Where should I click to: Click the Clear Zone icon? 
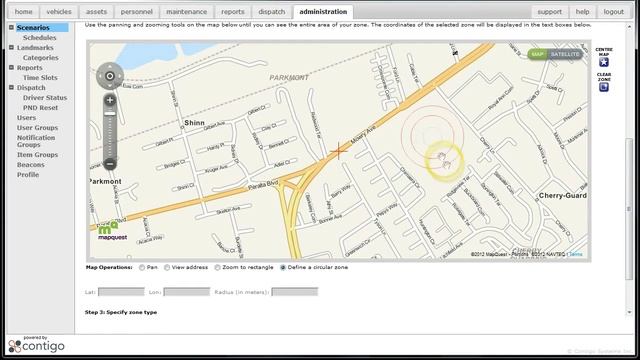(604, 87)
